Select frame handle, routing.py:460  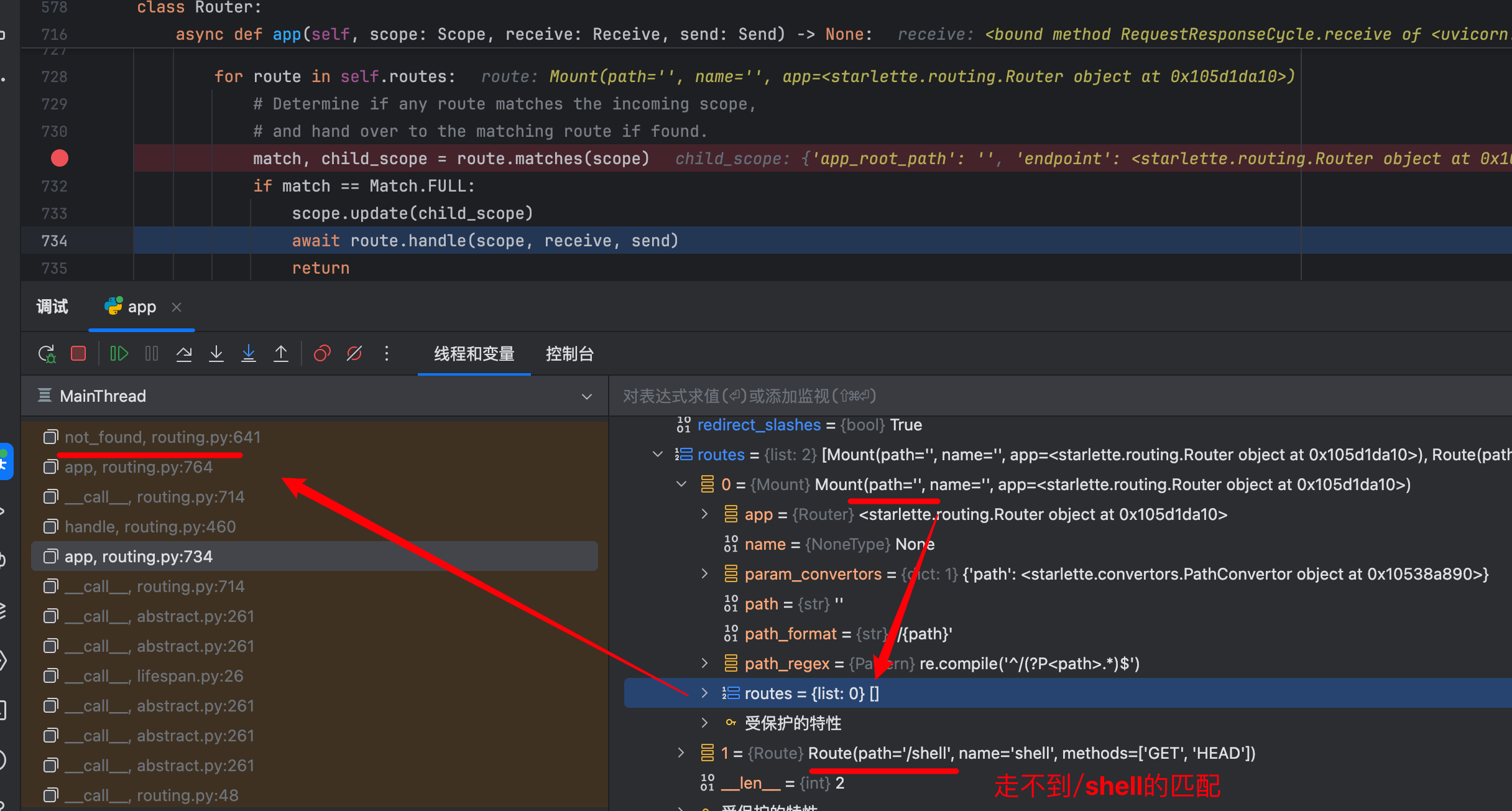(315, 527)
